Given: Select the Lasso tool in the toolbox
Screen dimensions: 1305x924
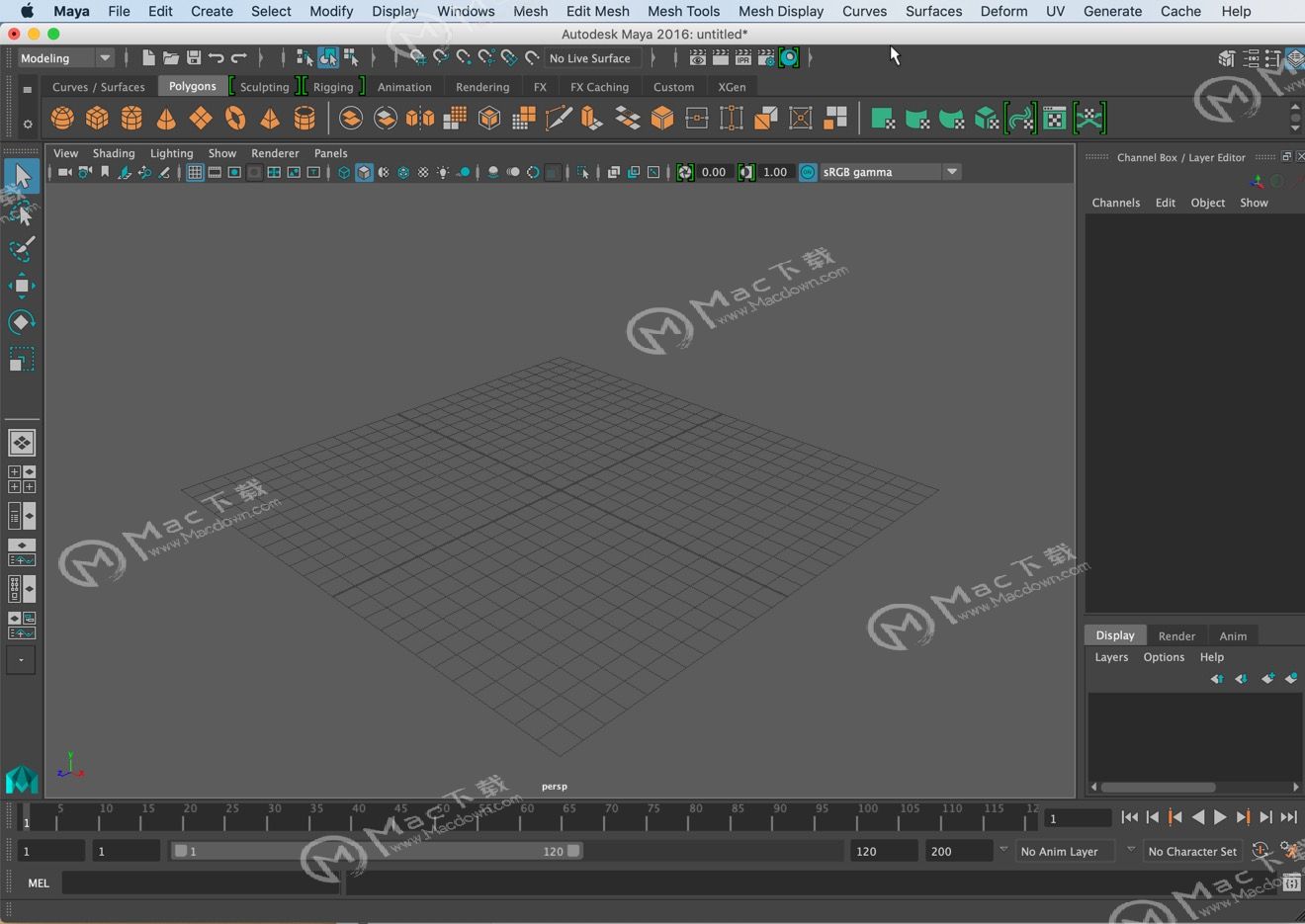Looking at the screenshot, I should 22,213.
